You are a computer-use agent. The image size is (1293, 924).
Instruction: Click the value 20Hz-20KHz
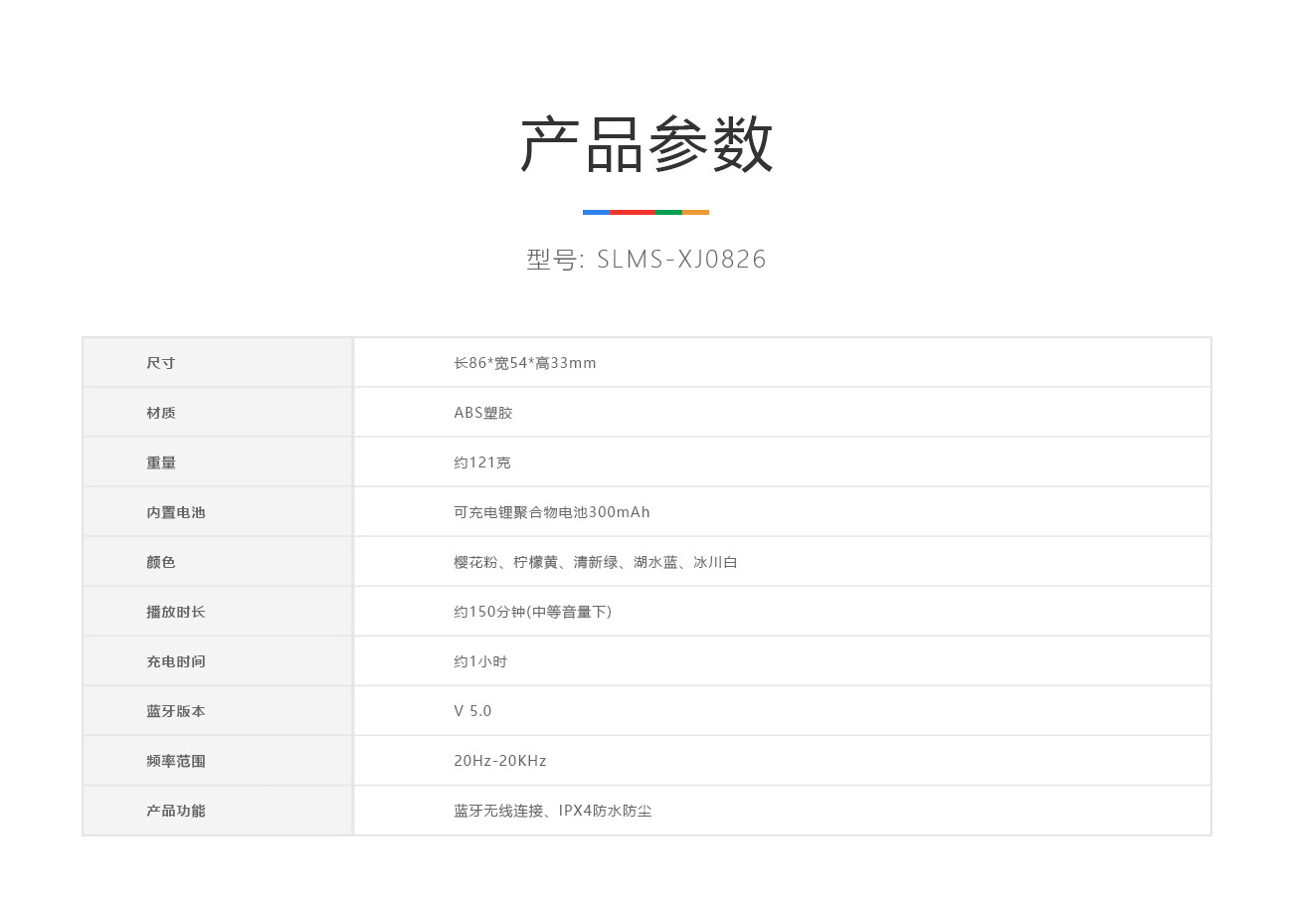pos(500,761)
